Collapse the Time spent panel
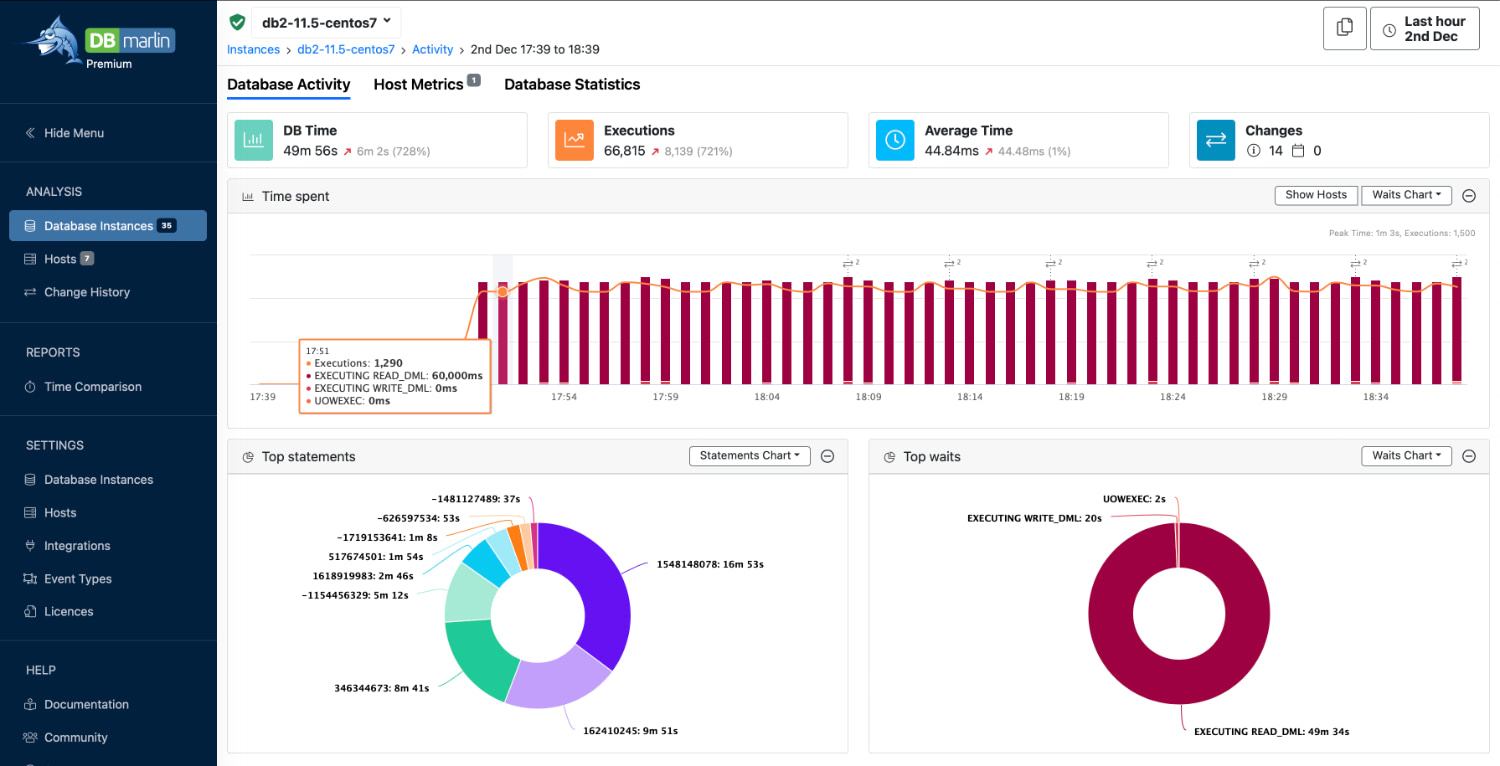 (1469, 196)
